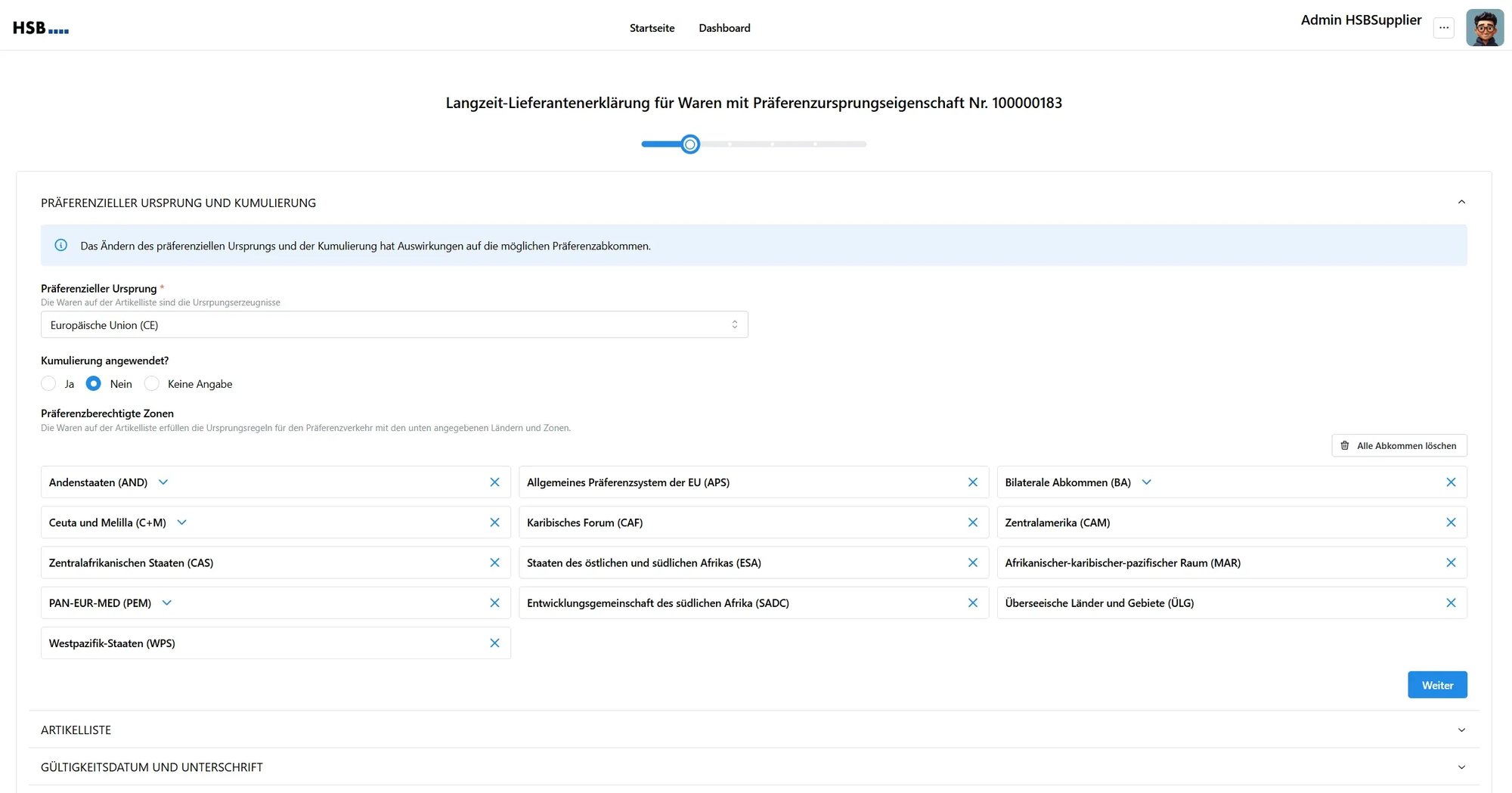Expand the Bilaterale Abkommen (BA) dropdown
Viewport: 1512px width, 793px height.
(1147, 482)
